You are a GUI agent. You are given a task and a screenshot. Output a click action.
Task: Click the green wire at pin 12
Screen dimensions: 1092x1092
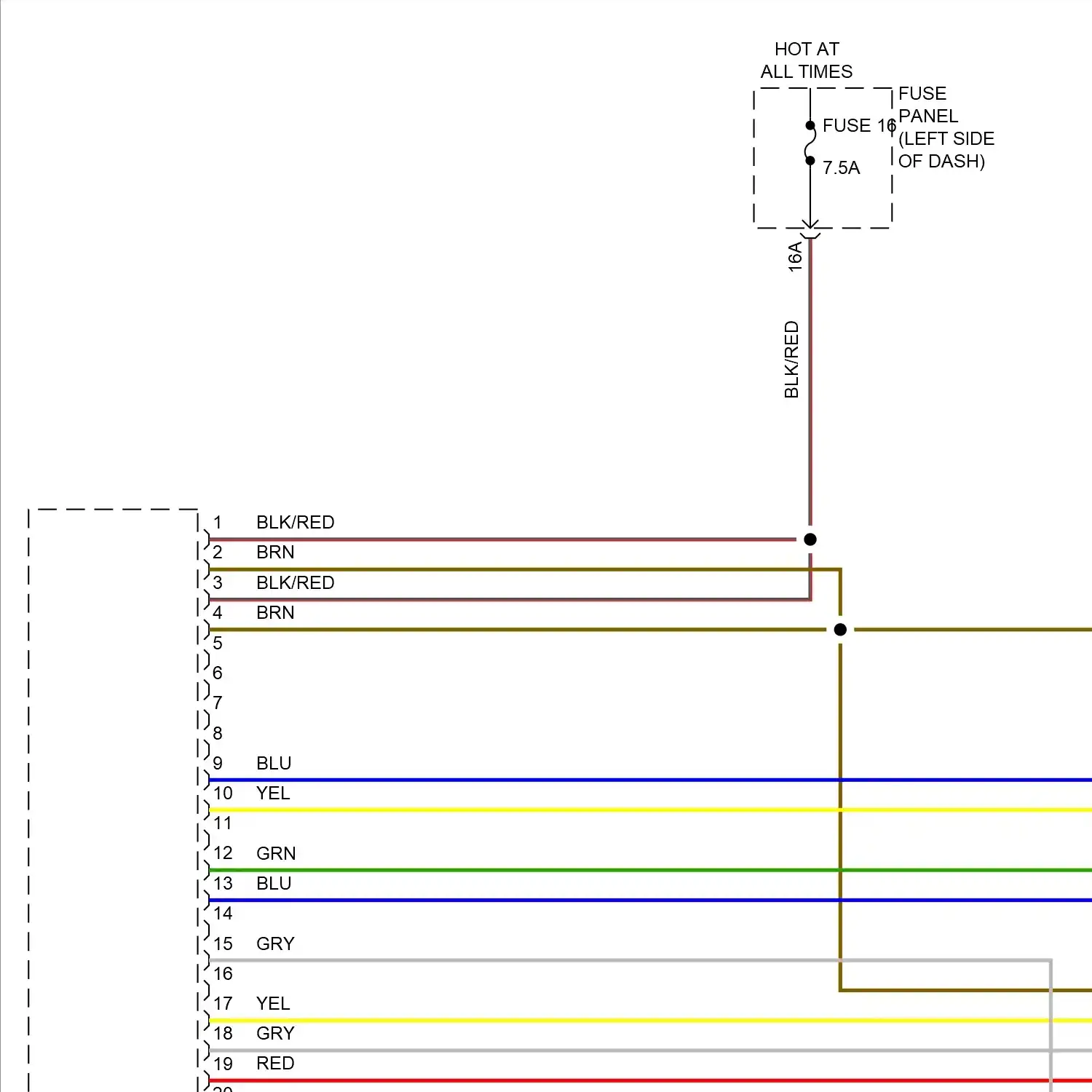pos(650,870)
